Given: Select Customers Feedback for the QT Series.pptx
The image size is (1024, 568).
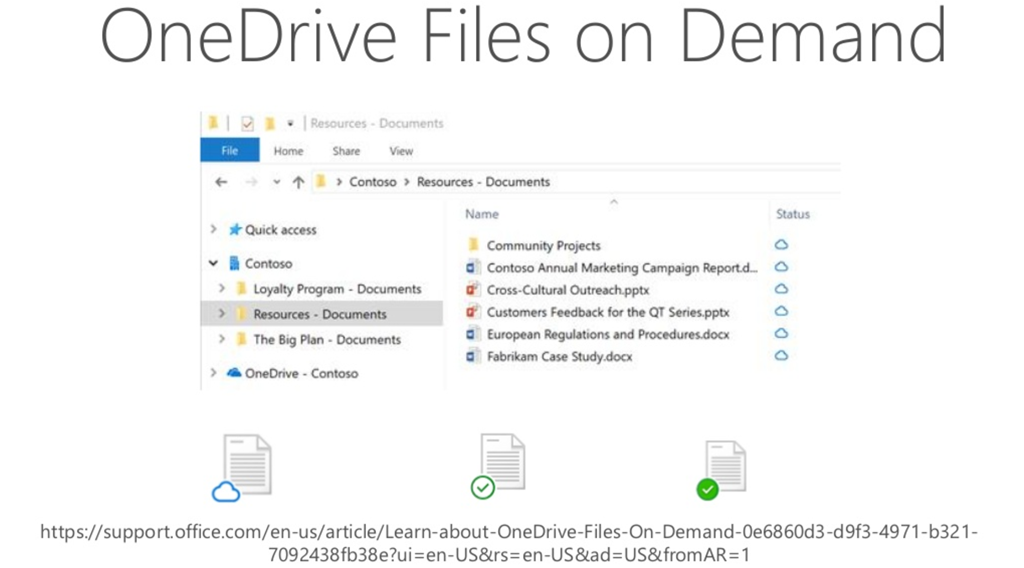Looking at the screenshot, I should click(608, 312).
